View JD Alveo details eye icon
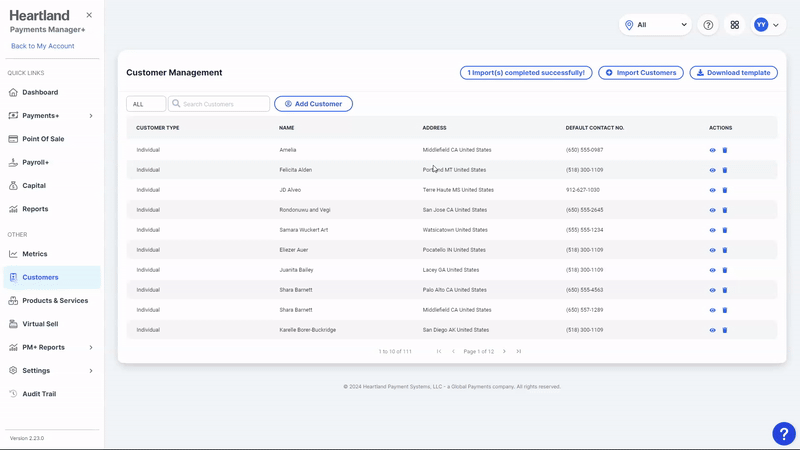This screenshot has width=800, height=450. coord(712,190)
